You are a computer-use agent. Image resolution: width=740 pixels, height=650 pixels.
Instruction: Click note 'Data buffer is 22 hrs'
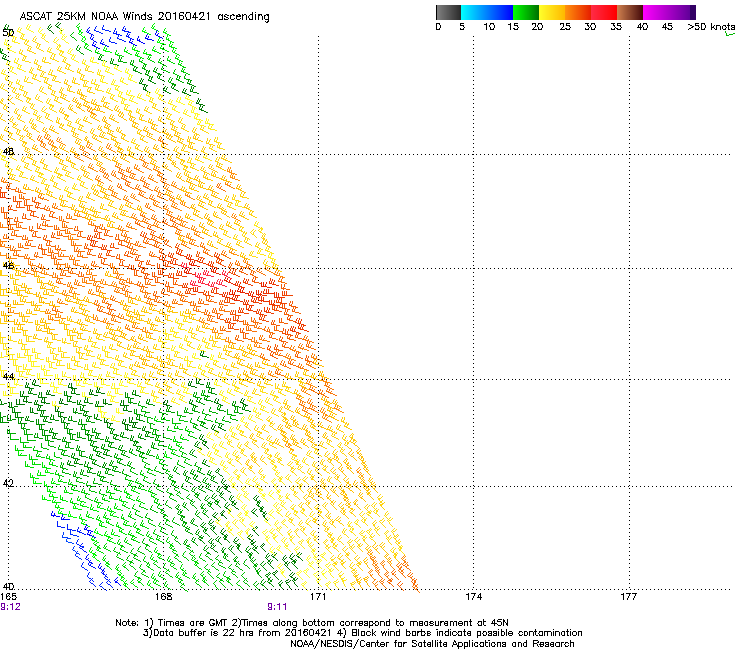[204, 633]
